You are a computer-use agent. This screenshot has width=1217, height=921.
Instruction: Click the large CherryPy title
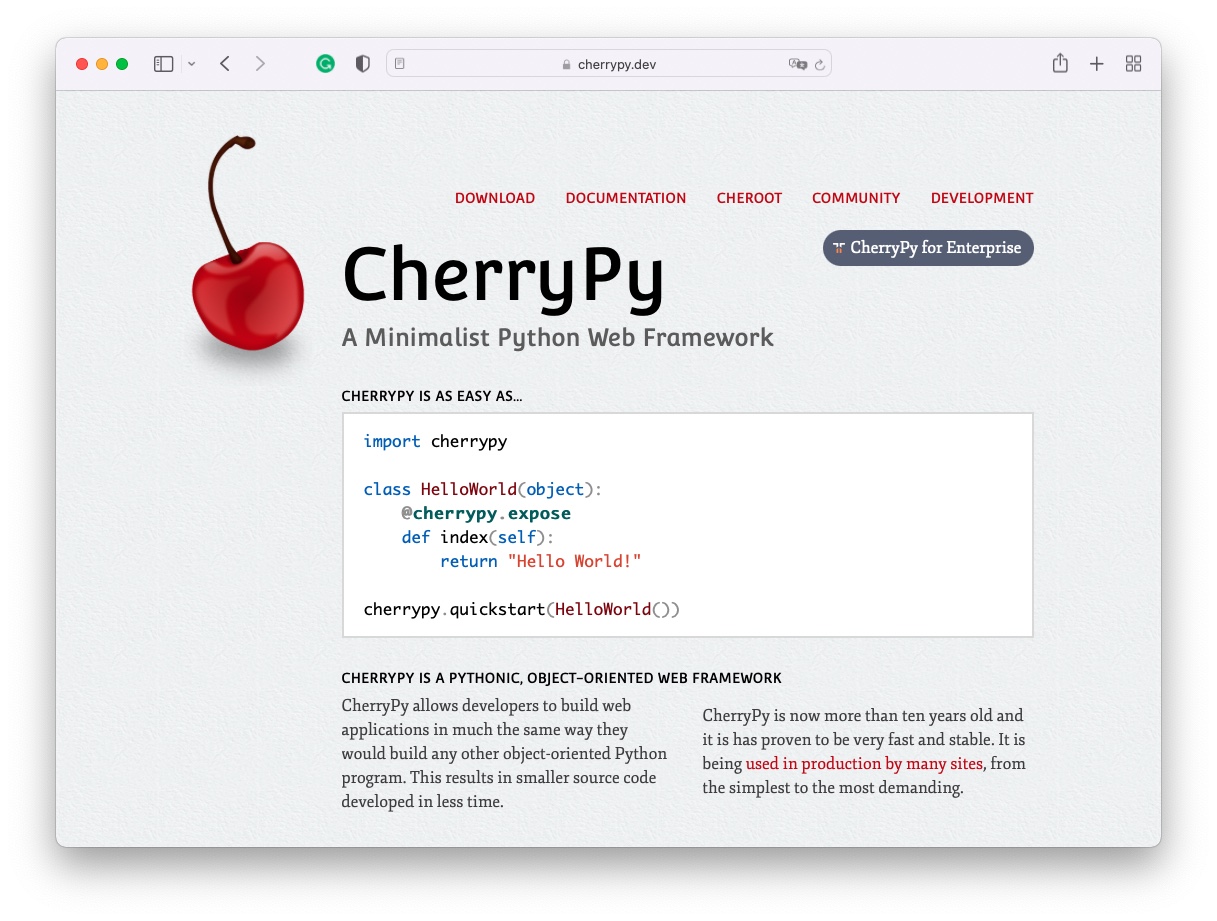coord(503,276)
